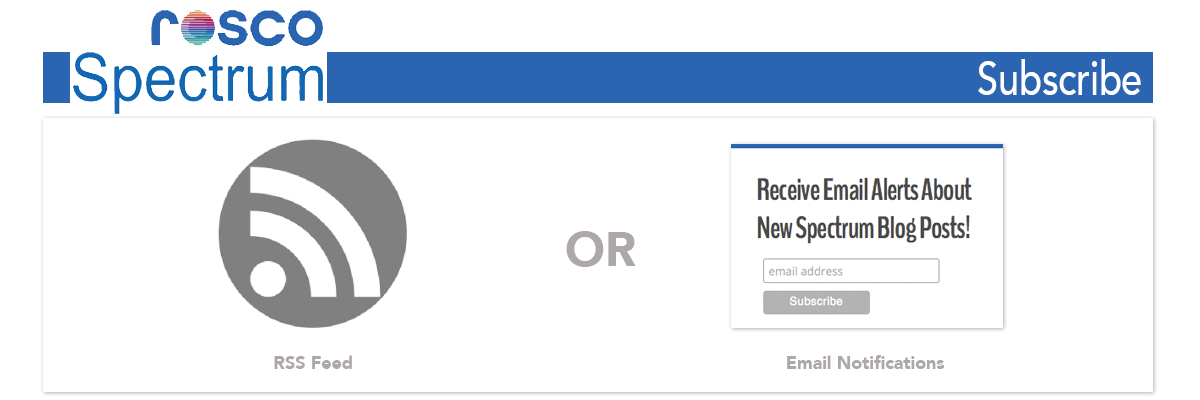Click the letters SCO in Rosco wordmark
Viewport: 1200px width, 400px height.
(272, 29)
